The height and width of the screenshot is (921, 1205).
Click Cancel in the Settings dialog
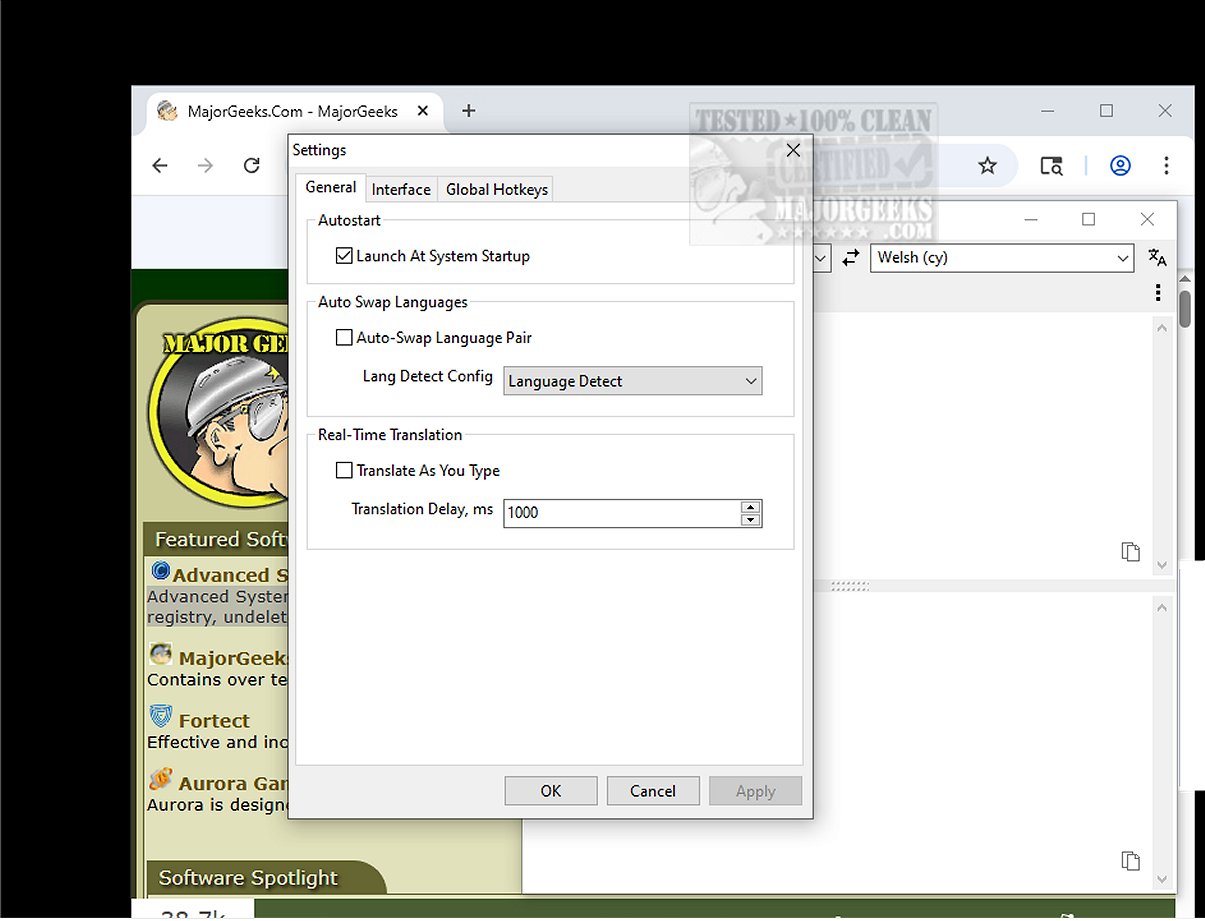(x=653, y=791)
